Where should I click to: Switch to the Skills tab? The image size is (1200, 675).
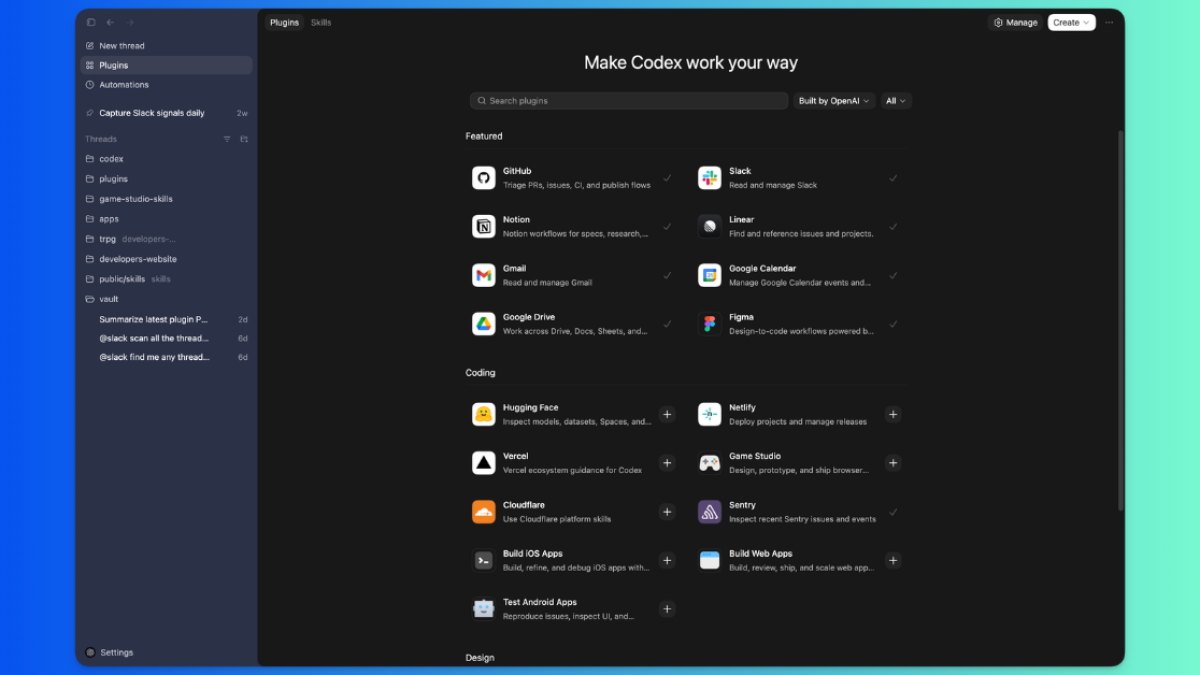321,22
